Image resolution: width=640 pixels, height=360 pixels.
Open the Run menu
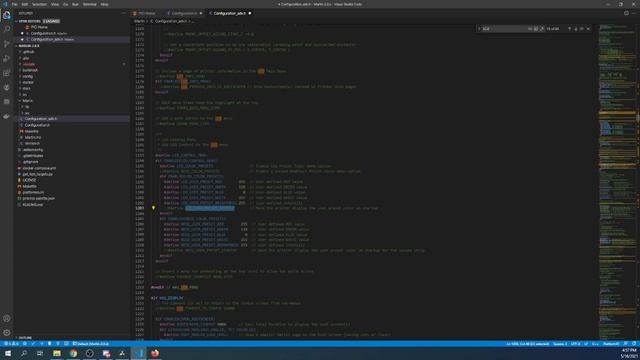pos(75,4)
